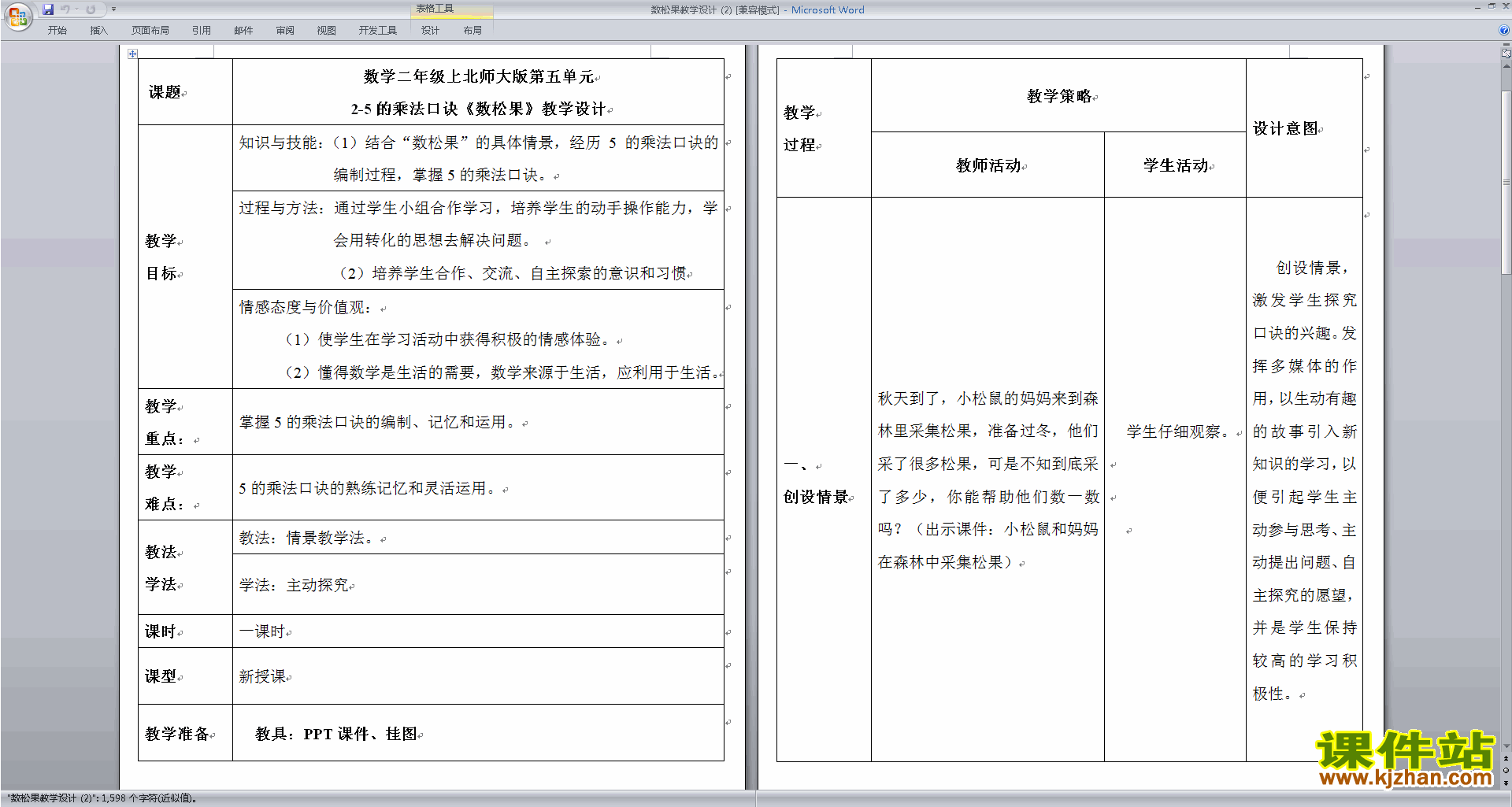The height and width of the screenshot is (807, 1512).
Task: Go to the next page
Action: (x=1506, y=783)
